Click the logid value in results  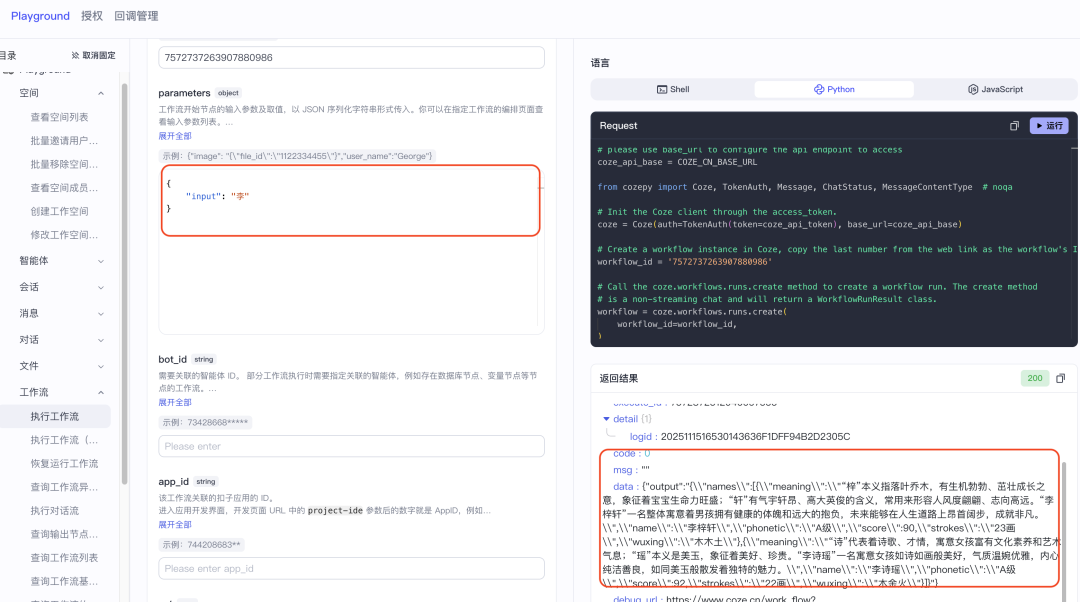(755, 437)
